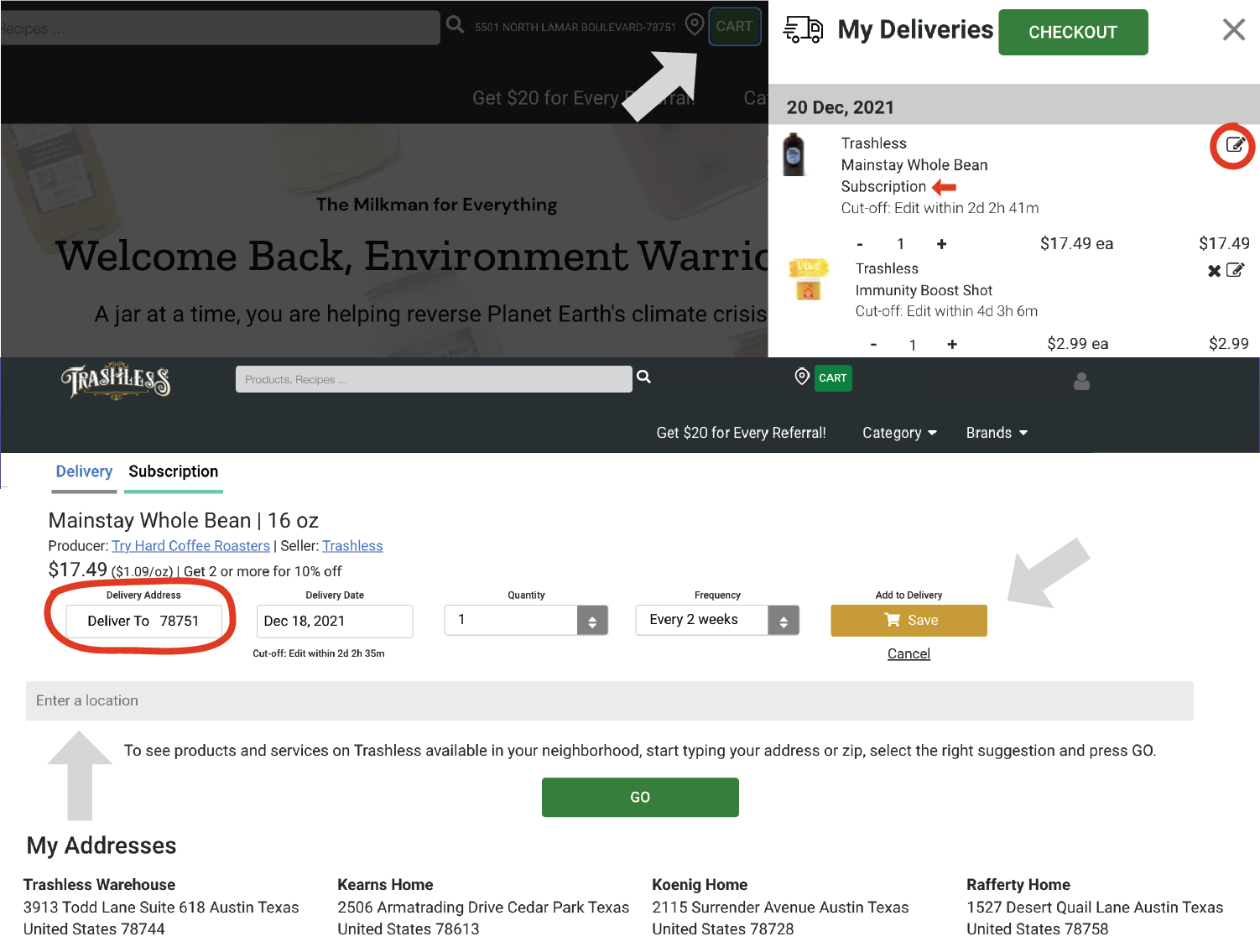This screenshot has width=1260, height=952.
Task: Select the Kearns Home address
Action: pos(483,907)
